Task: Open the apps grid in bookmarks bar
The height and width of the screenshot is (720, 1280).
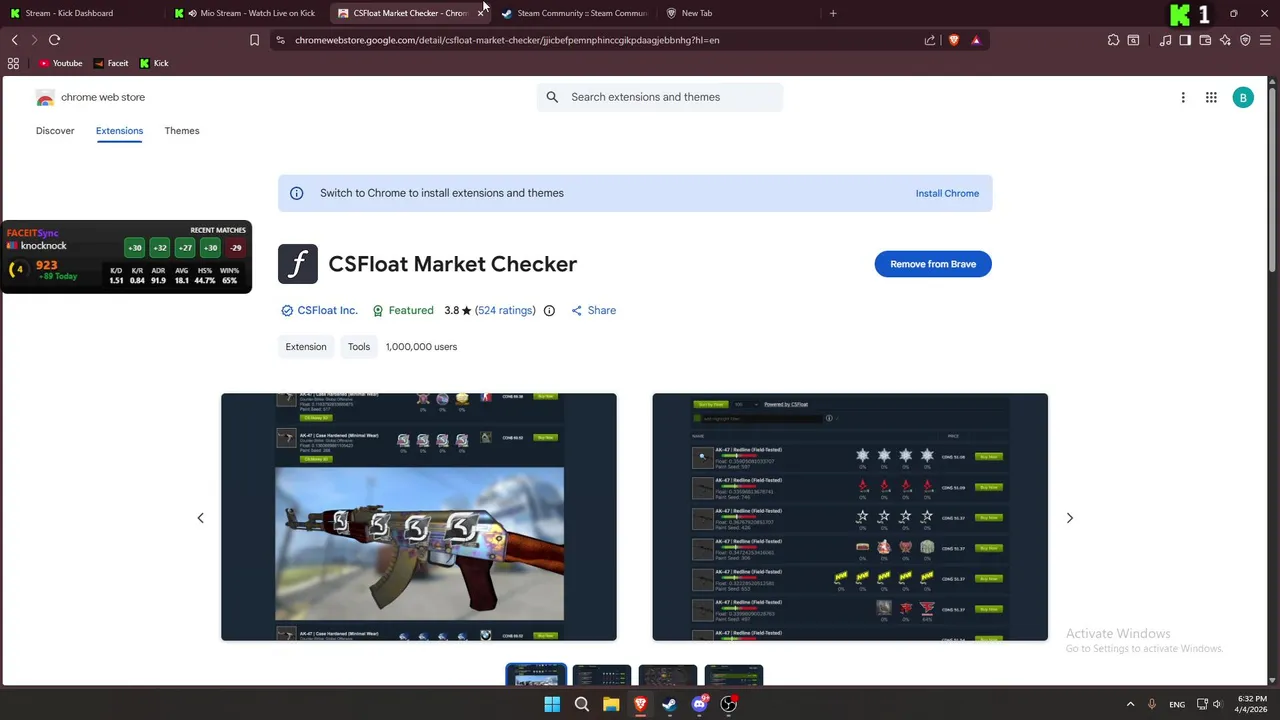Action: [13, 63]
